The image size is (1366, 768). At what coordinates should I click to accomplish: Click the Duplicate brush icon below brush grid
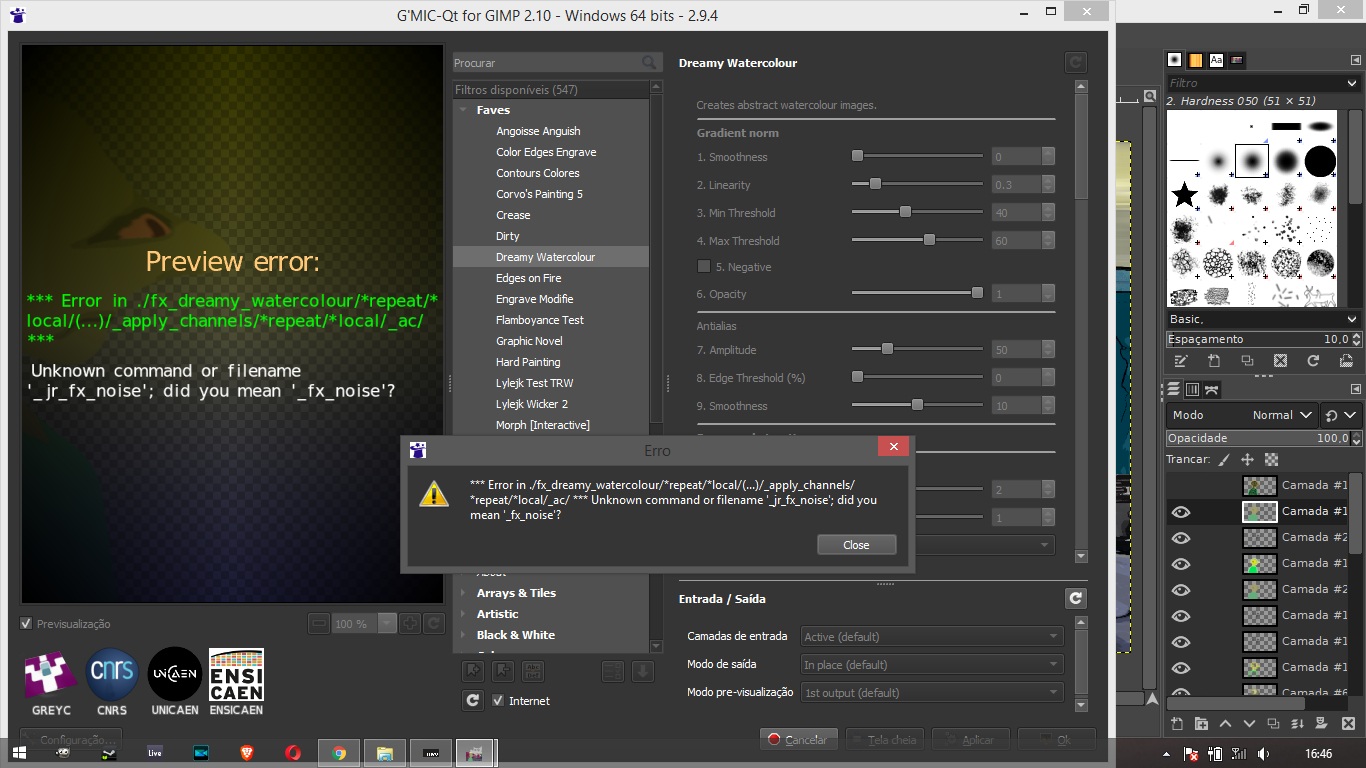1247,361
